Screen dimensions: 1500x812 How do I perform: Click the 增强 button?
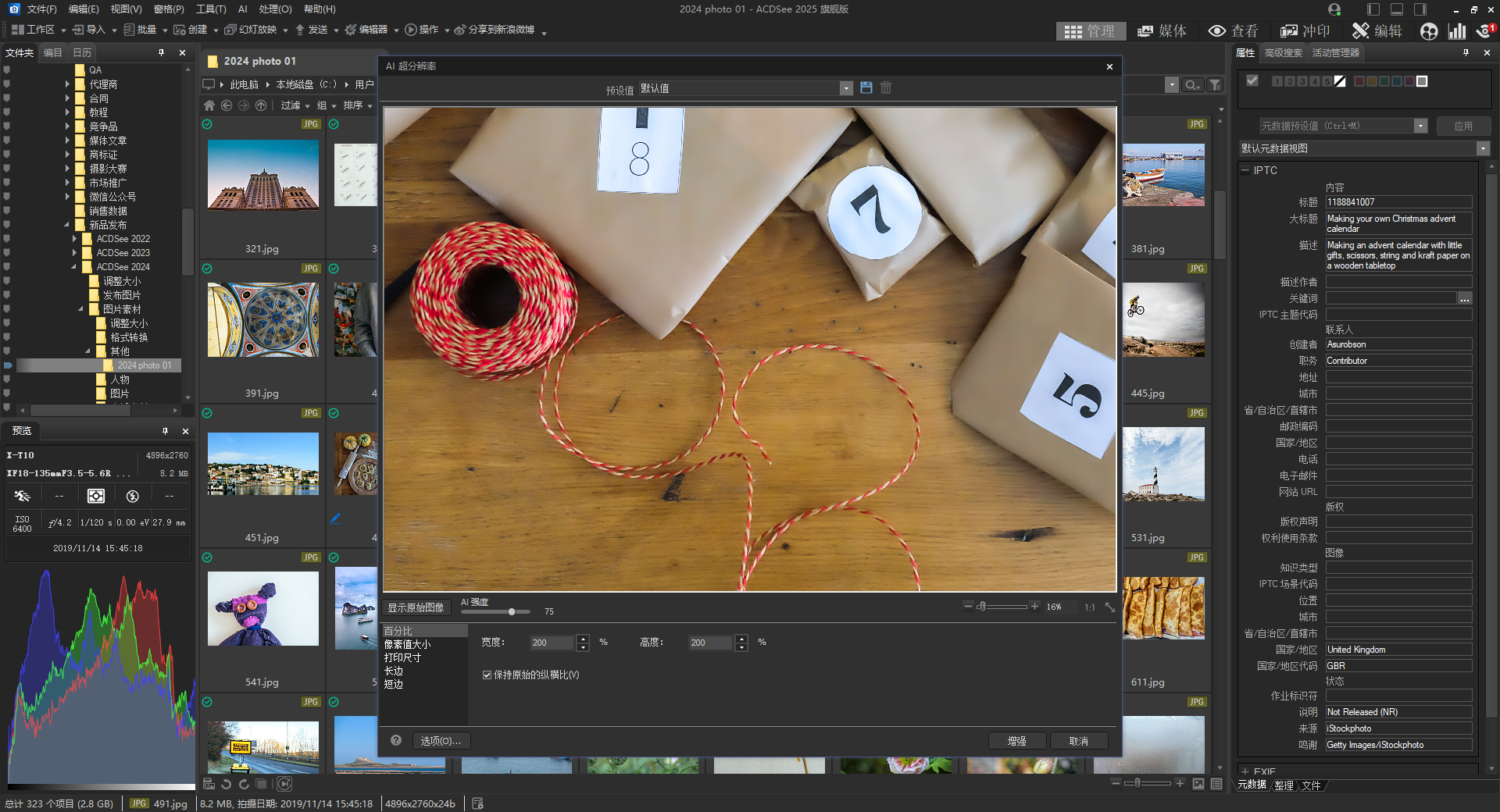tap(1016, 741)
